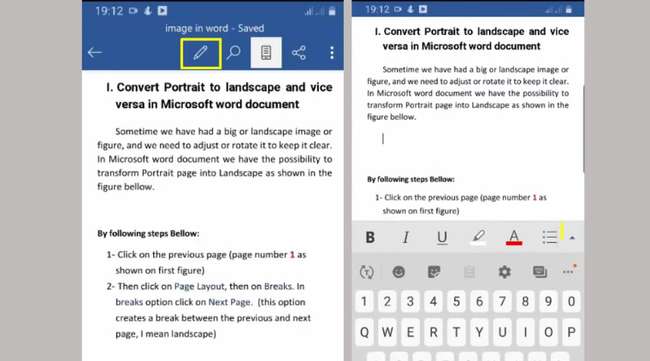Expand formatting ribbon with up arrow
The height and width of the screenshot is (361, 650).
pos(572,238)
